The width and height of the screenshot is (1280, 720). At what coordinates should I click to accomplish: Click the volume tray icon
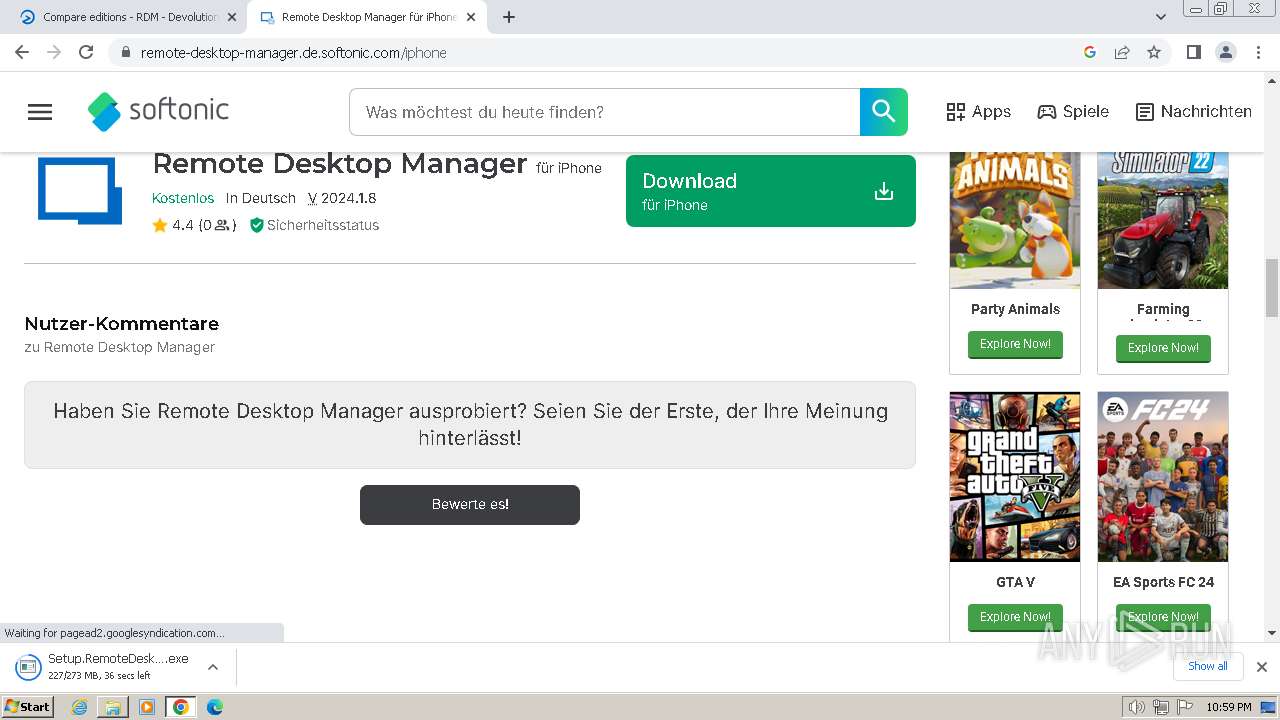(1136, 707)
